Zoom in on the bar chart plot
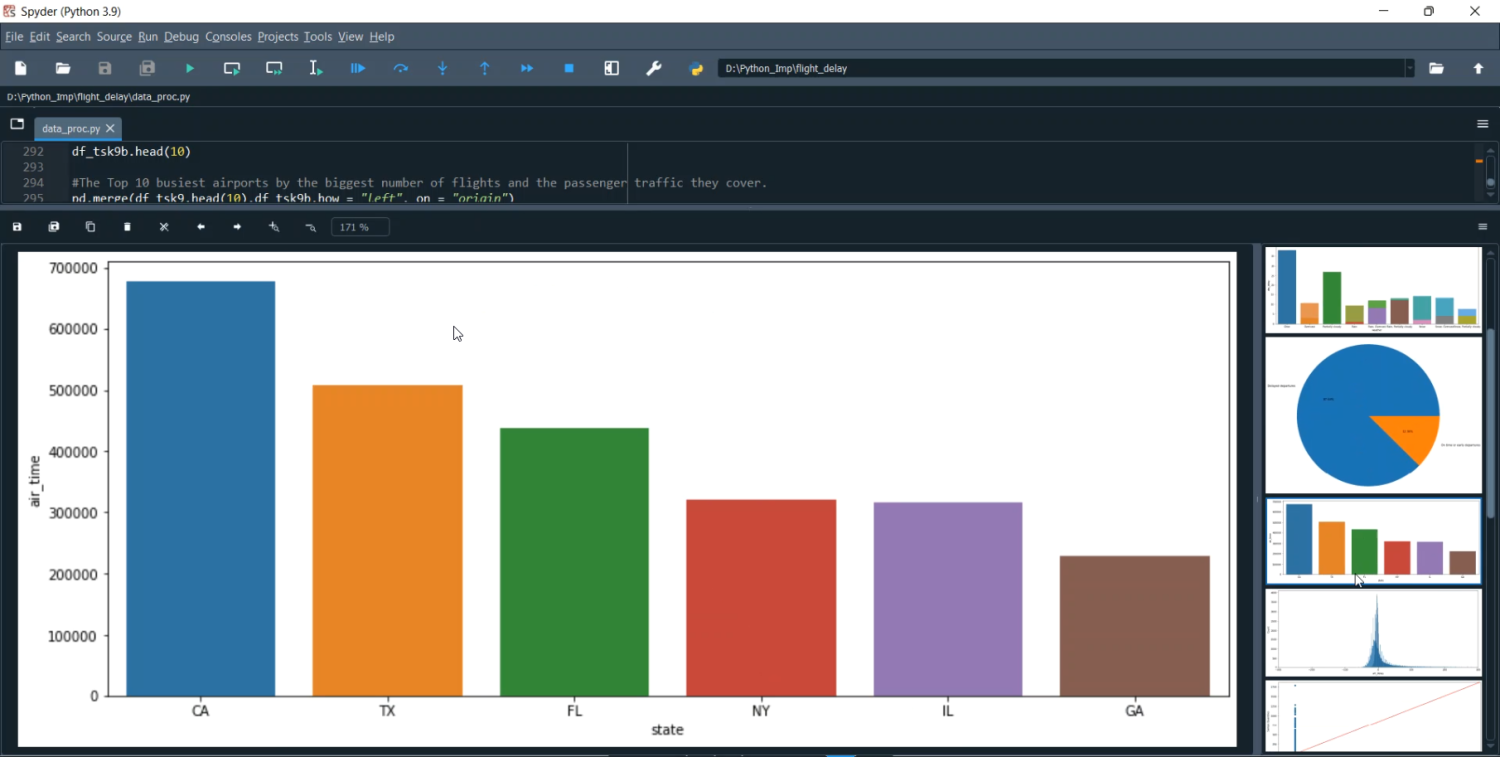Image resolution: width=1500 pixels, height=757 pixels. click(273, 226)
